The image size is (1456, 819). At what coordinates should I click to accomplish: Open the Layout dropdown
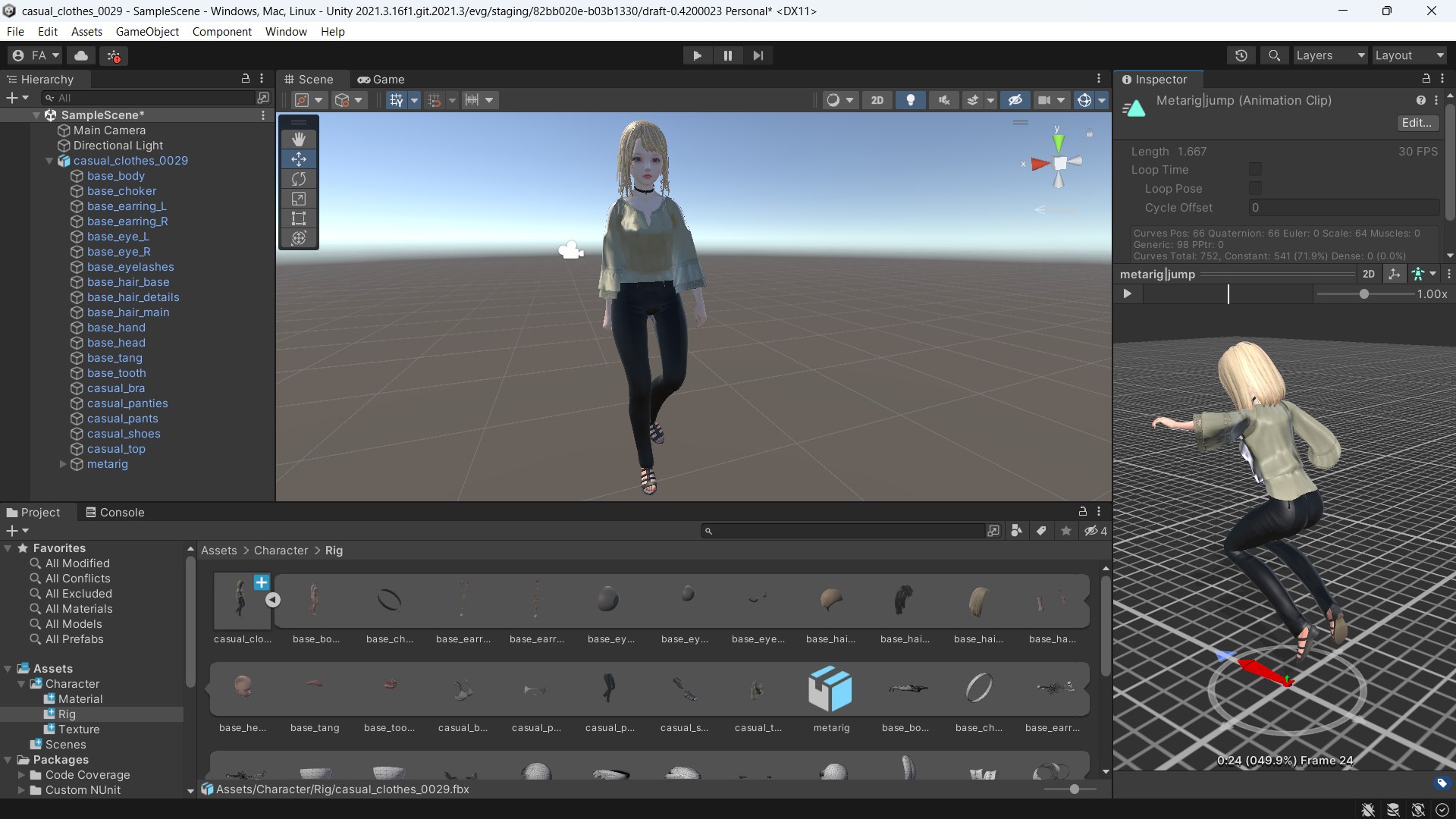pyautogui.click(x=1410, y=55)
